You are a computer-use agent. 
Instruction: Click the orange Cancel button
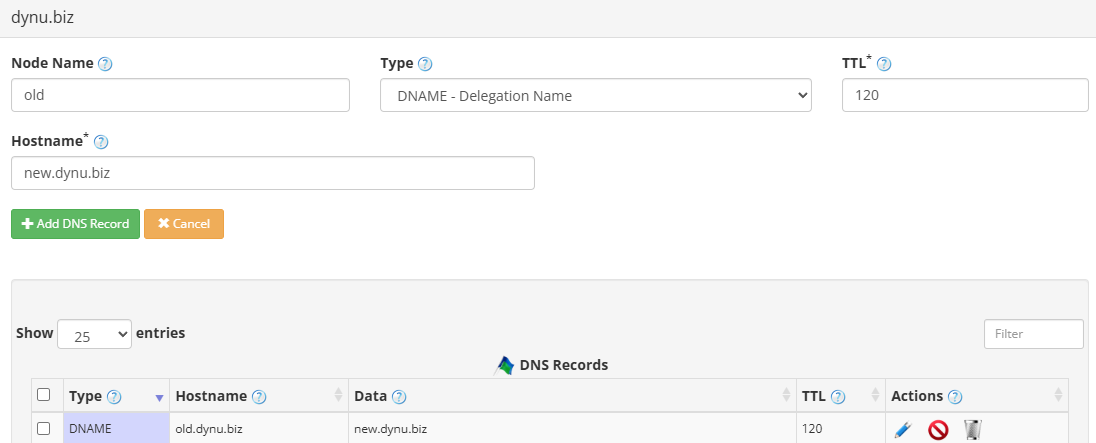click(184, 224)
